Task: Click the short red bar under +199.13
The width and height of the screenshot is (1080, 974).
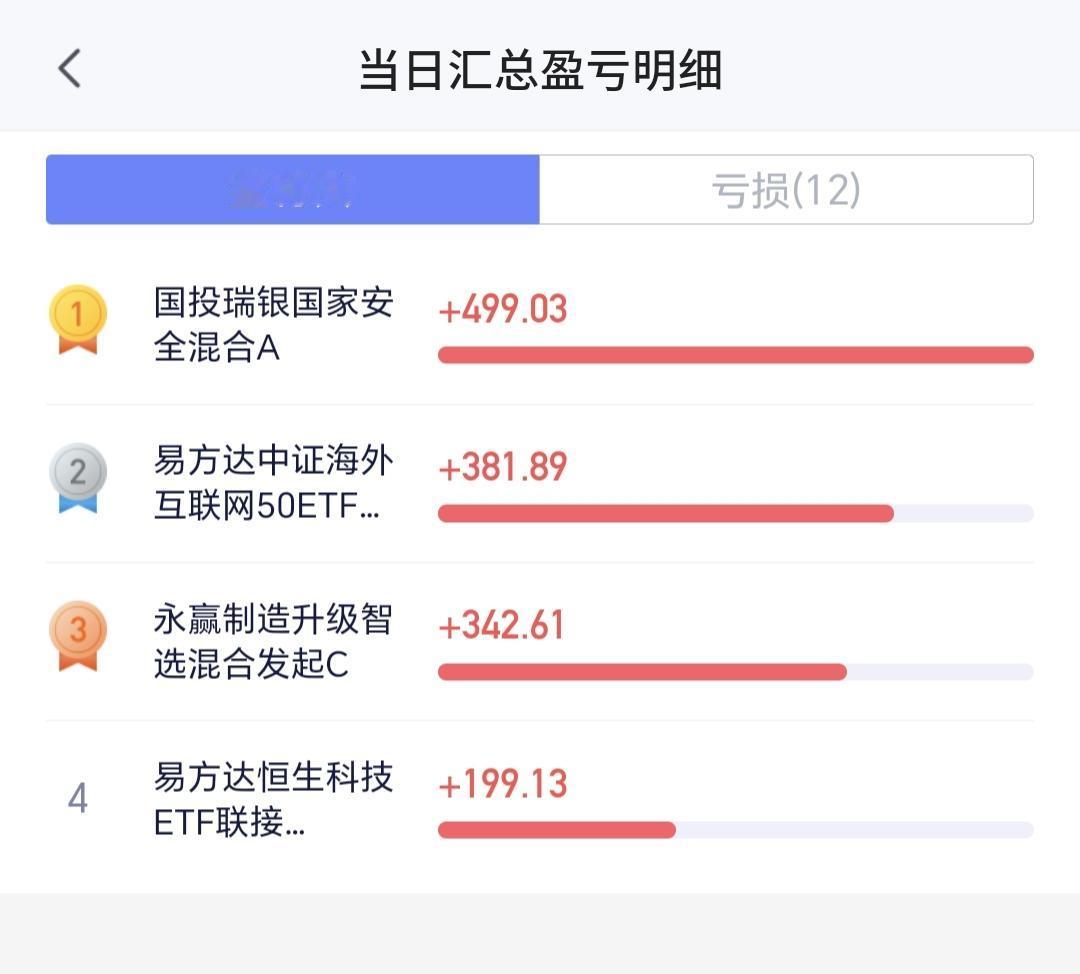Action: coord(557,830)
